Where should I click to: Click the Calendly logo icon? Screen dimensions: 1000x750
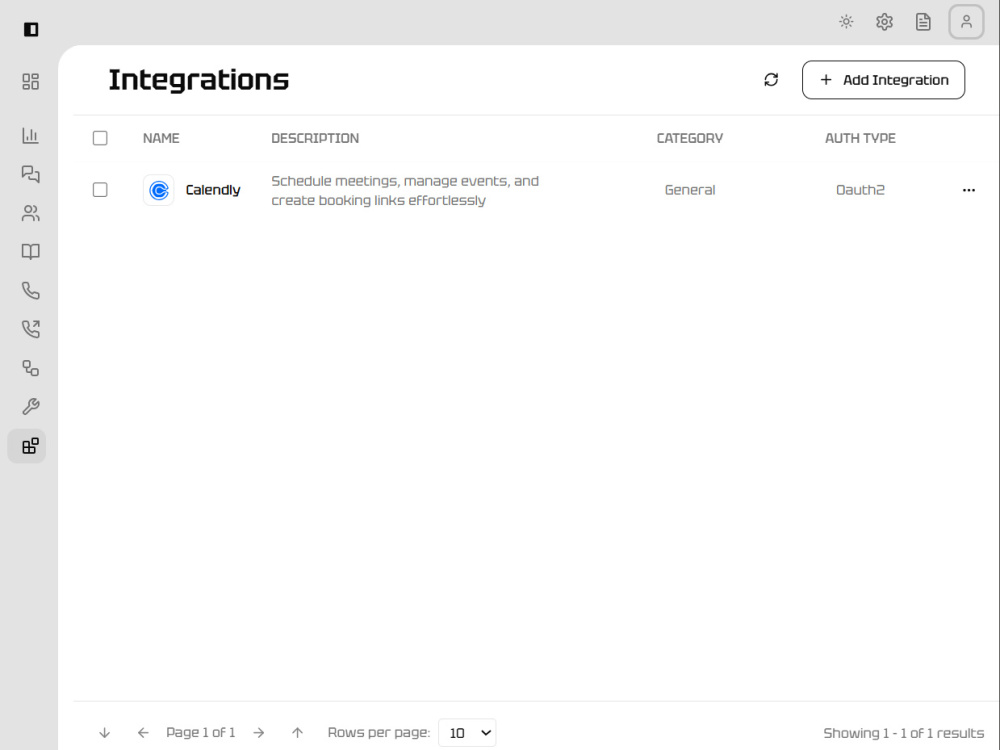coord(159,190)
